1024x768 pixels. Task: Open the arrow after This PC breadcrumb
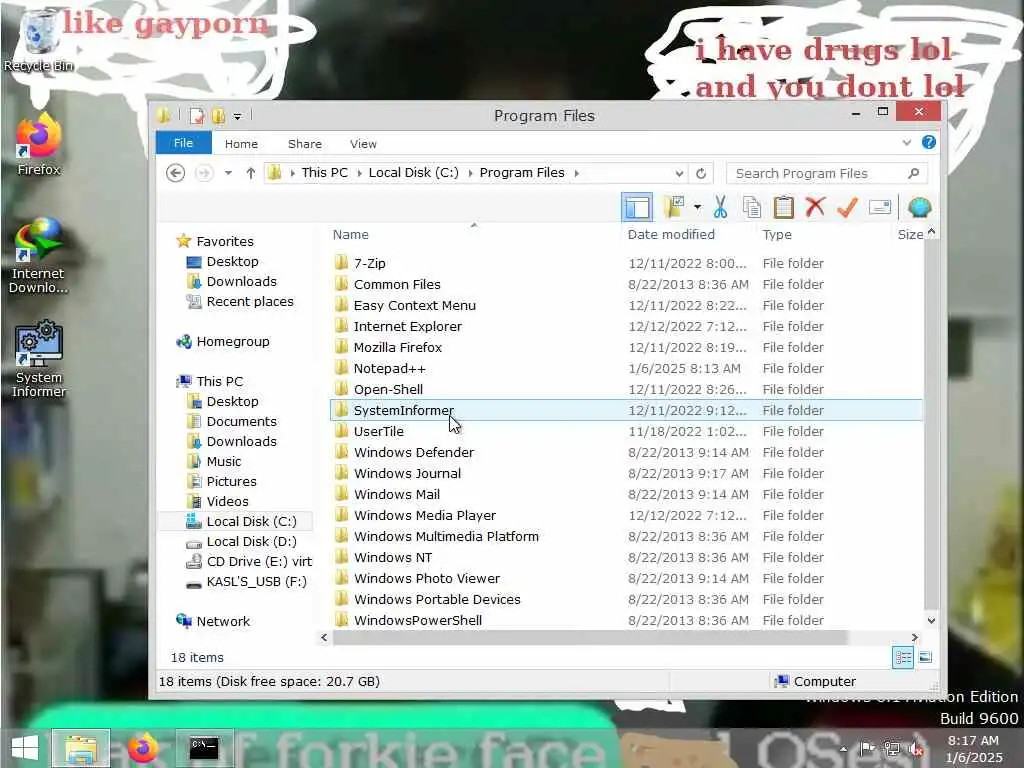click(x=359, y=173)
